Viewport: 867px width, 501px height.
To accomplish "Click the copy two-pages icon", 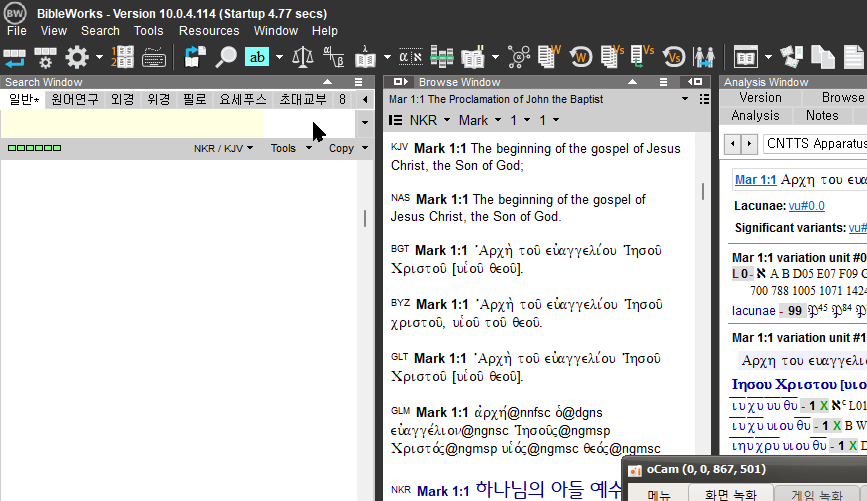I will (x=823, y=57).
